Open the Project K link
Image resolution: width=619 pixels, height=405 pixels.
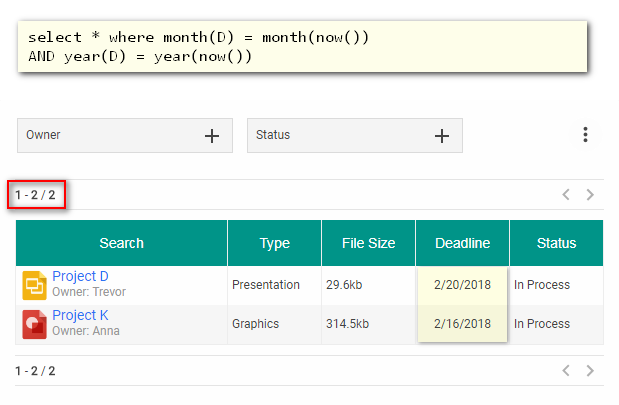coord(81,316)
